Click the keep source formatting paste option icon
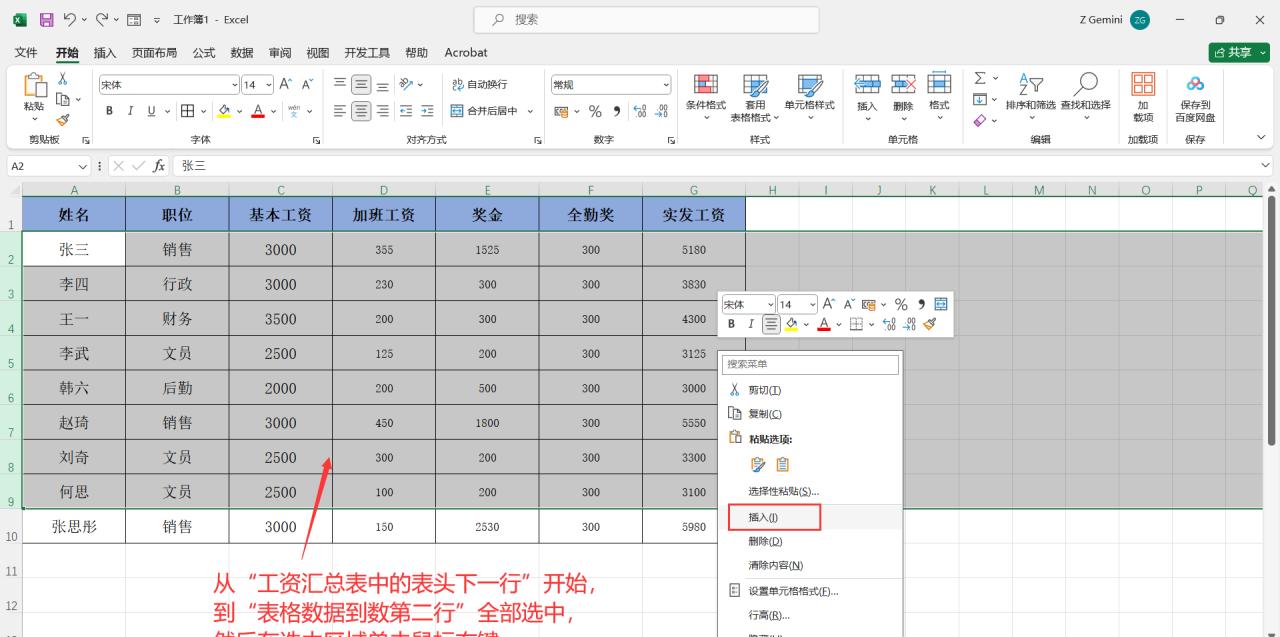The width and height of the screenshot is (1280, 637). 758,464
